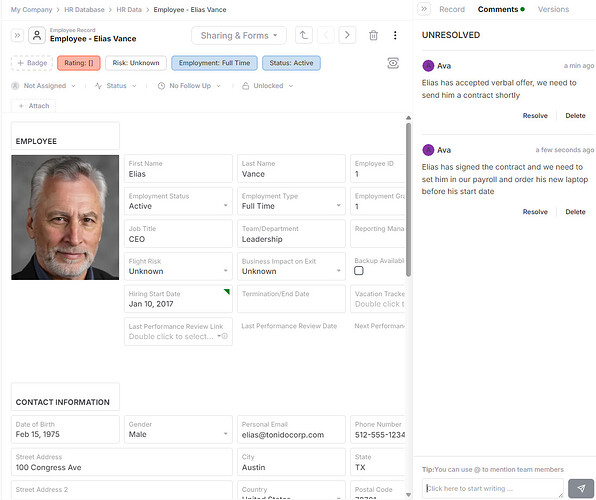
Task: Switch to the Record tab
Action: 452,9
